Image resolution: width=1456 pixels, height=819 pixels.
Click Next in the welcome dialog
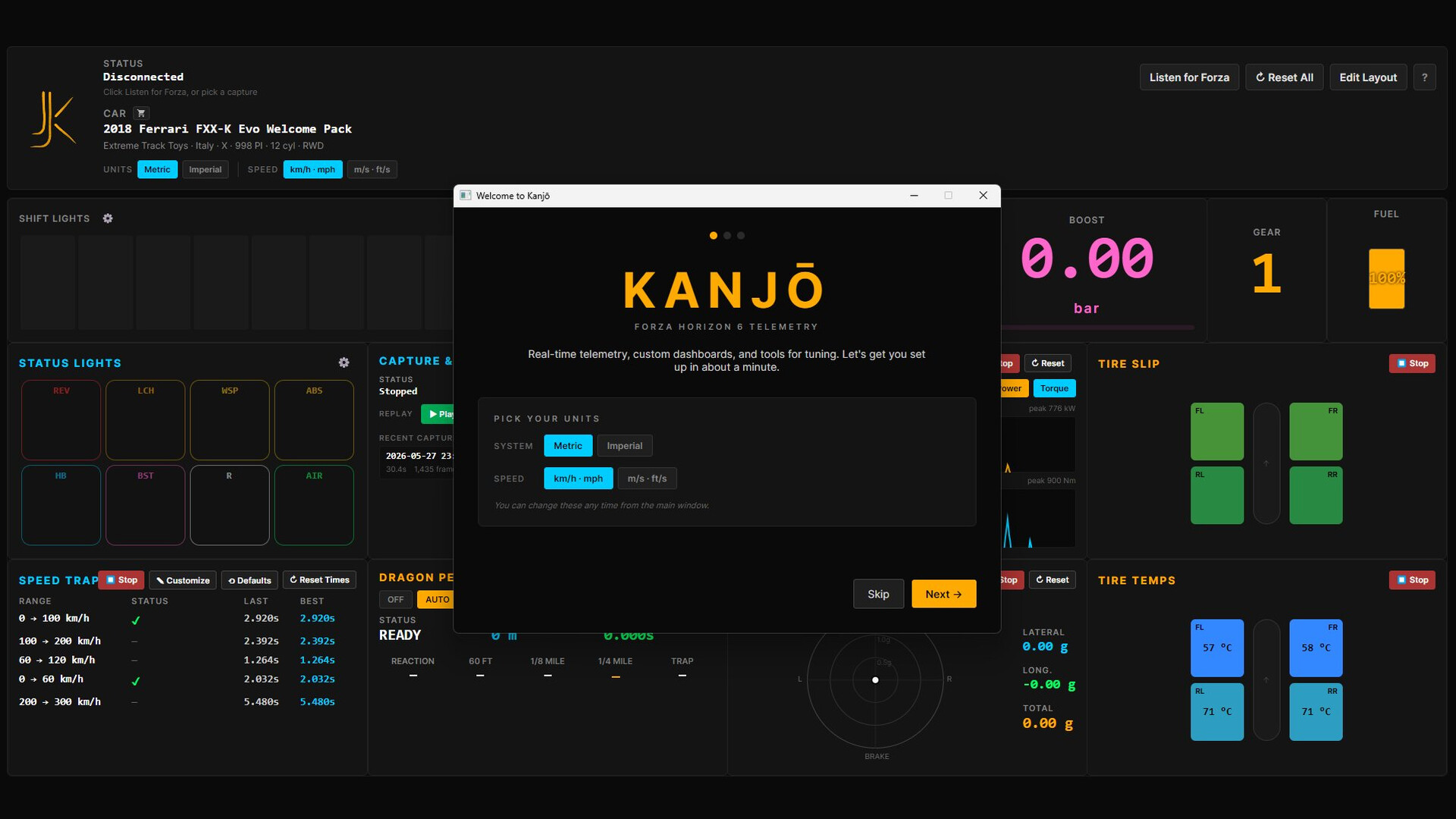coord(943,594)
